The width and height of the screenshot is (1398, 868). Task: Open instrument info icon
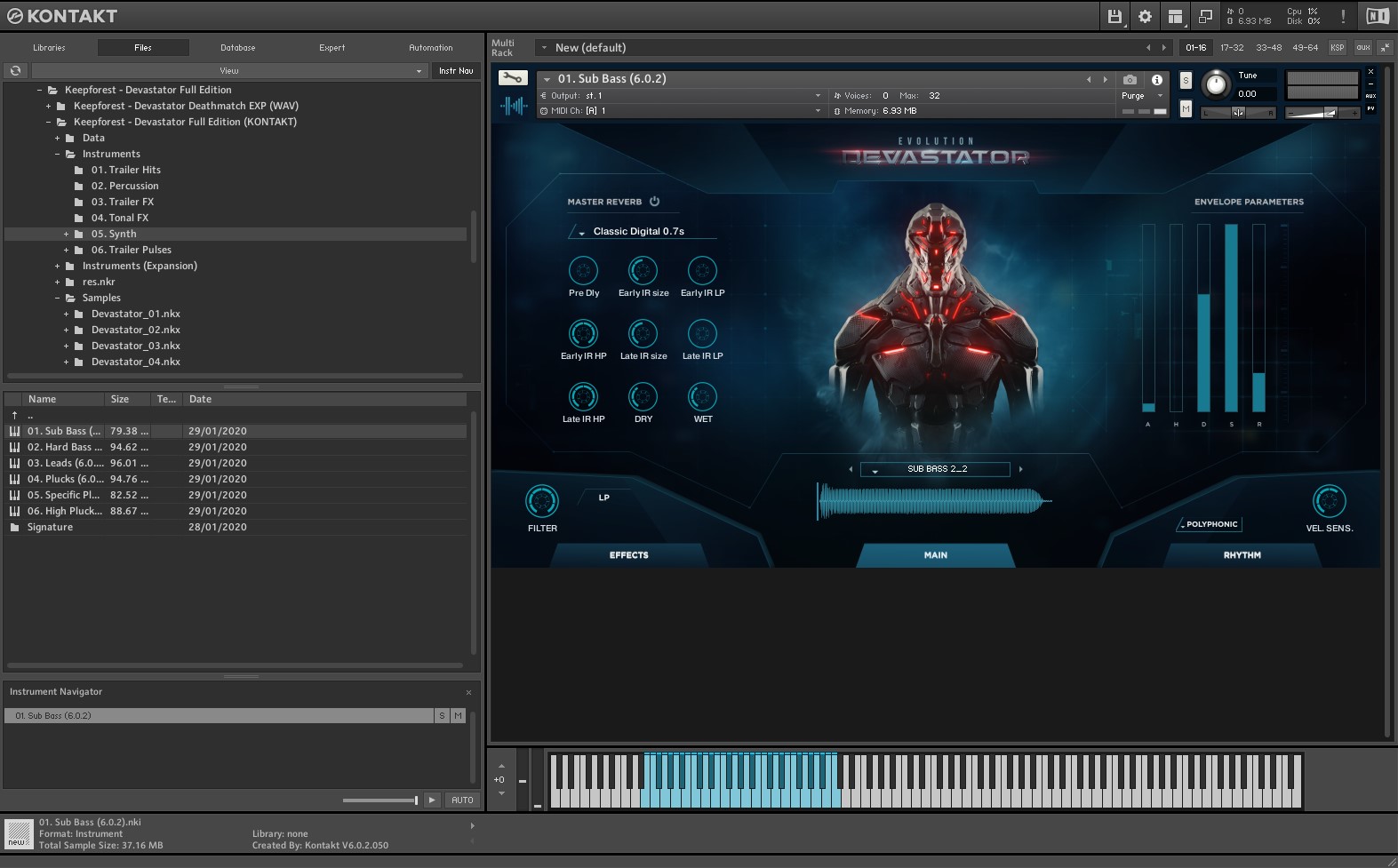click(x=1156, y=79)
